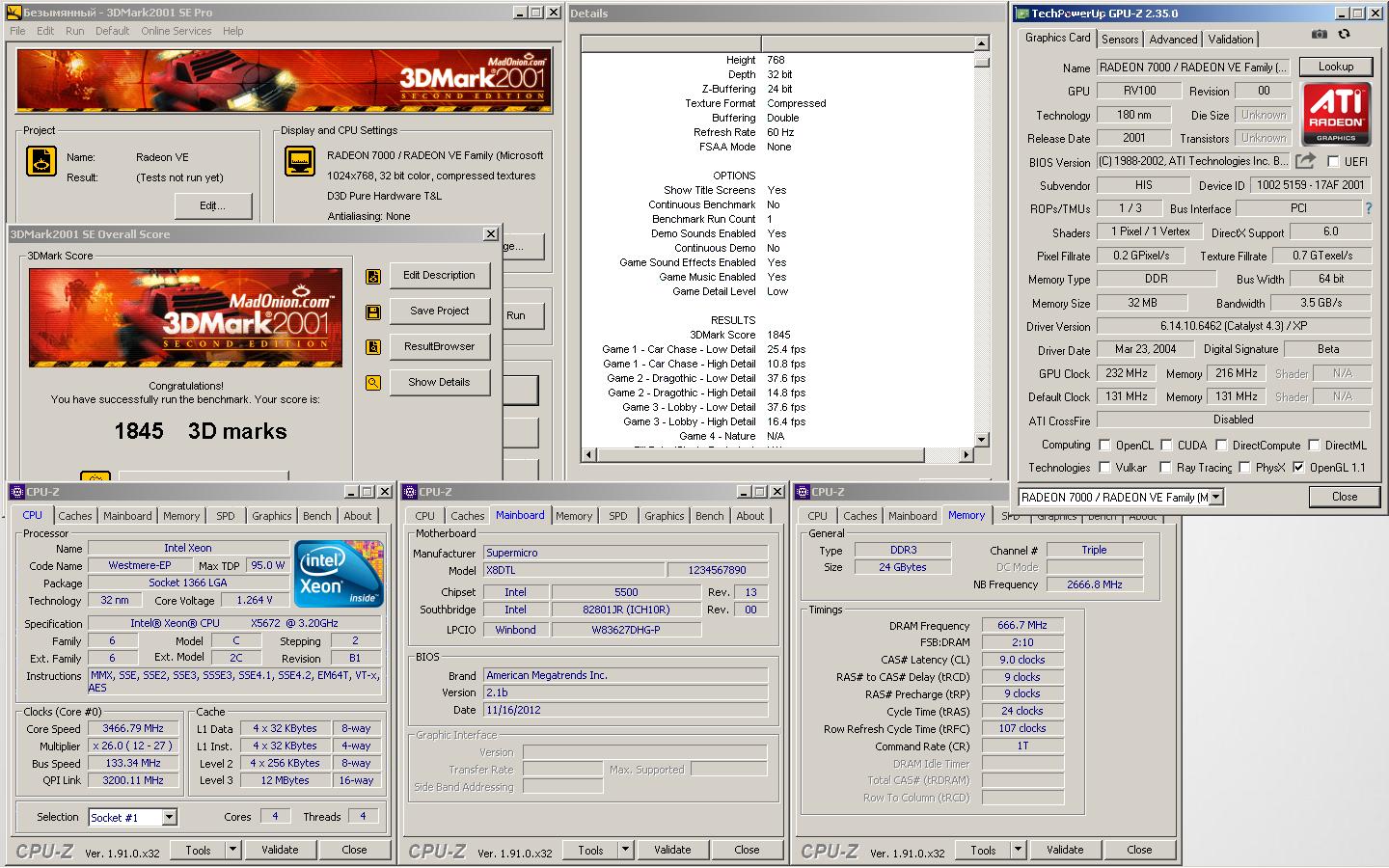
Task: Click GPU-Z refresh icon
Action: tap(1344, 34)
